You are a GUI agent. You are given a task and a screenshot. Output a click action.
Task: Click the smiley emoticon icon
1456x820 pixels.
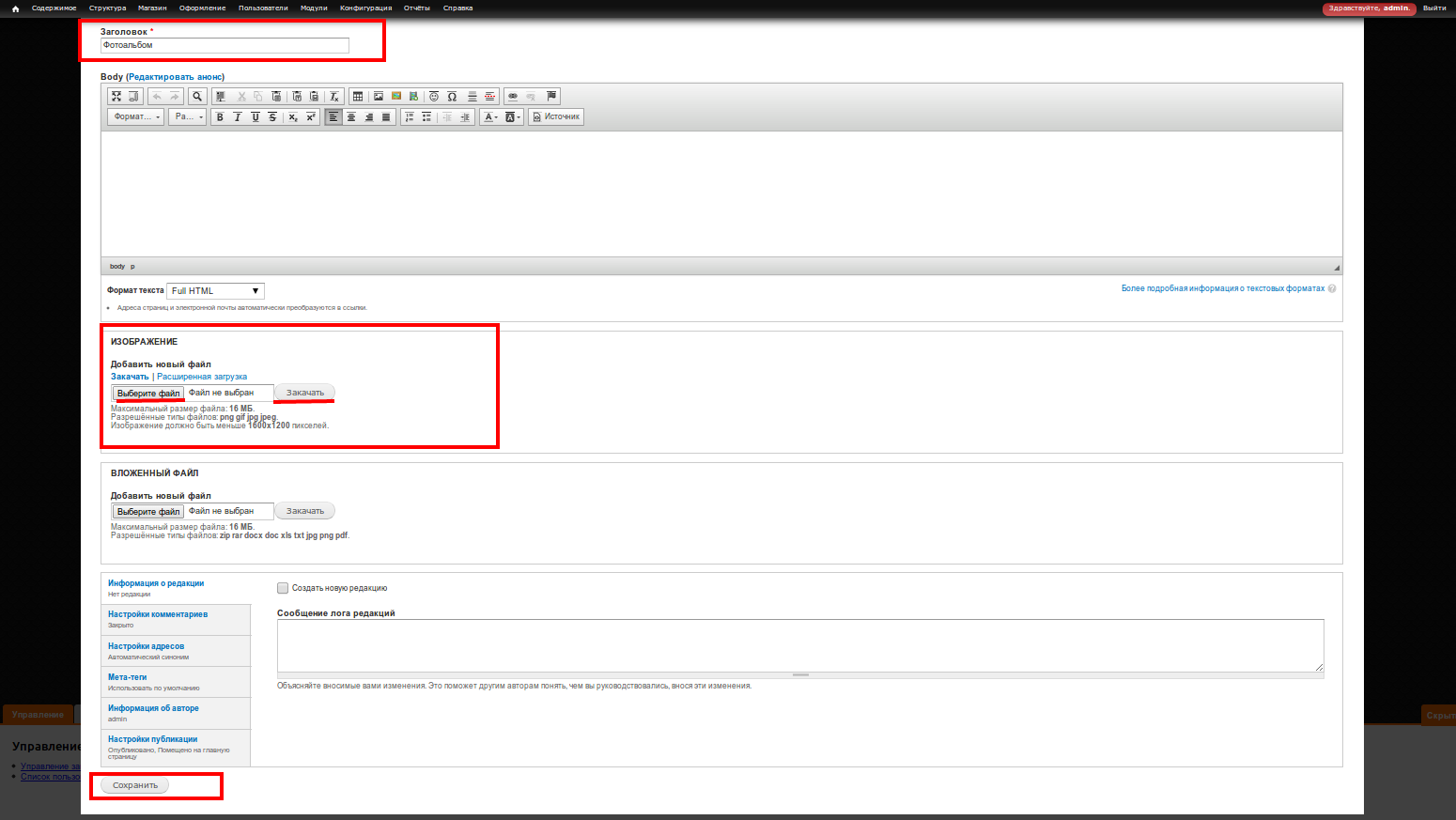[434, 97]
